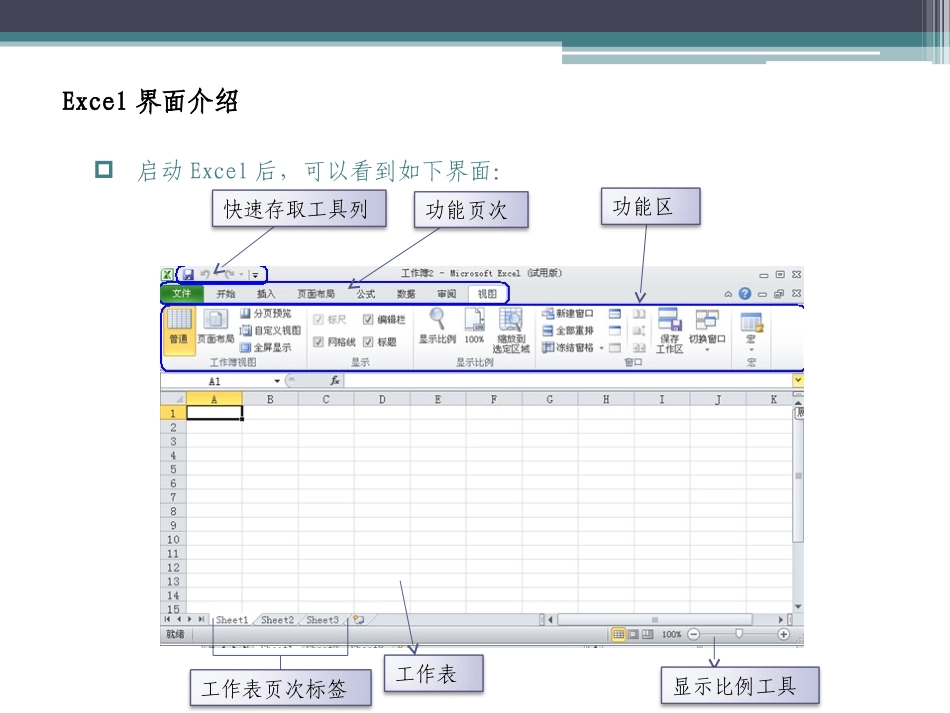Click the first-sheet navigation arrow

coord(167,620)
